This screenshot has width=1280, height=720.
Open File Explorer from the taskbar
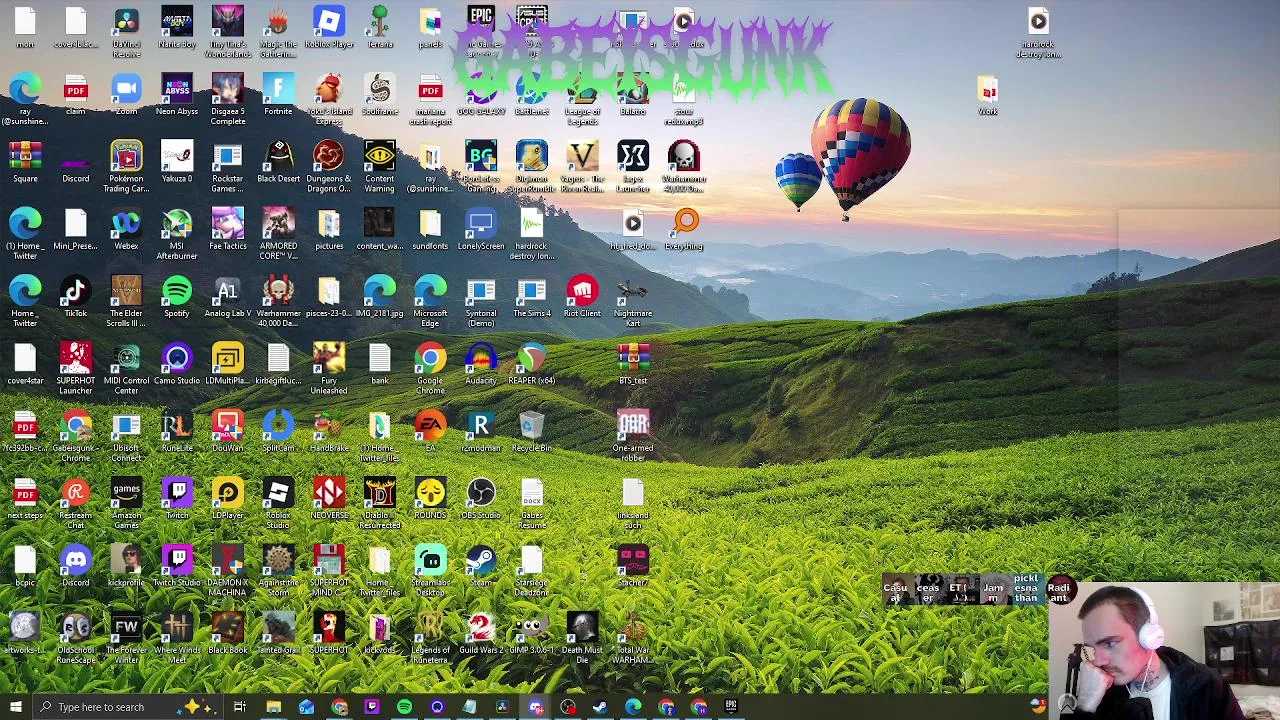(x=273, y=707)
